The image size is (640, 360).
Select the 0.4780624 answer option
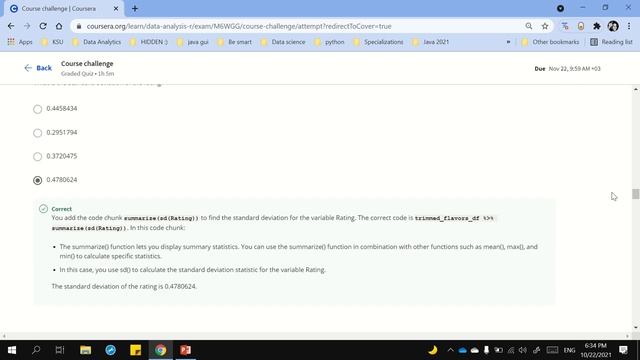[x=38, y=180]
